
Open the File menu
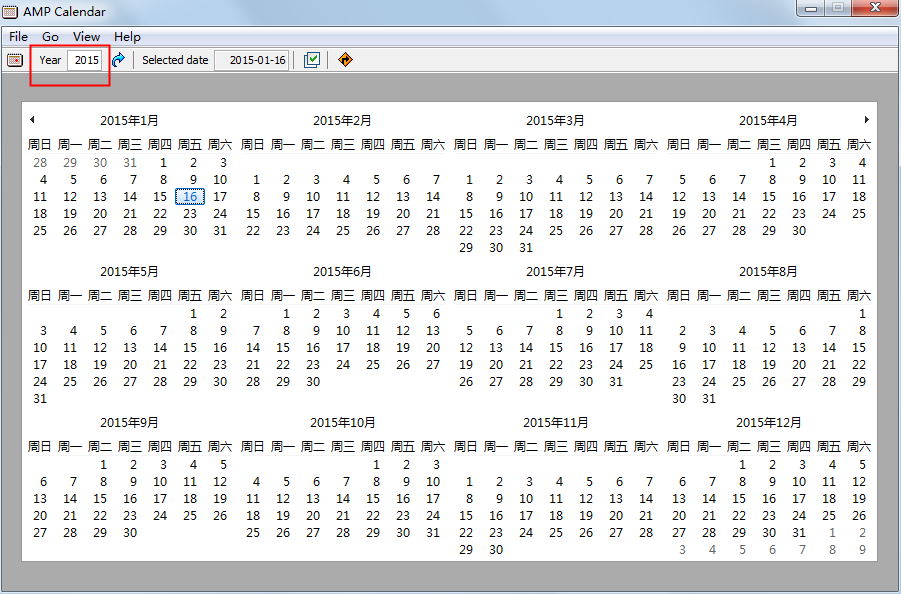pyautogui.click(x=18, y=37)
